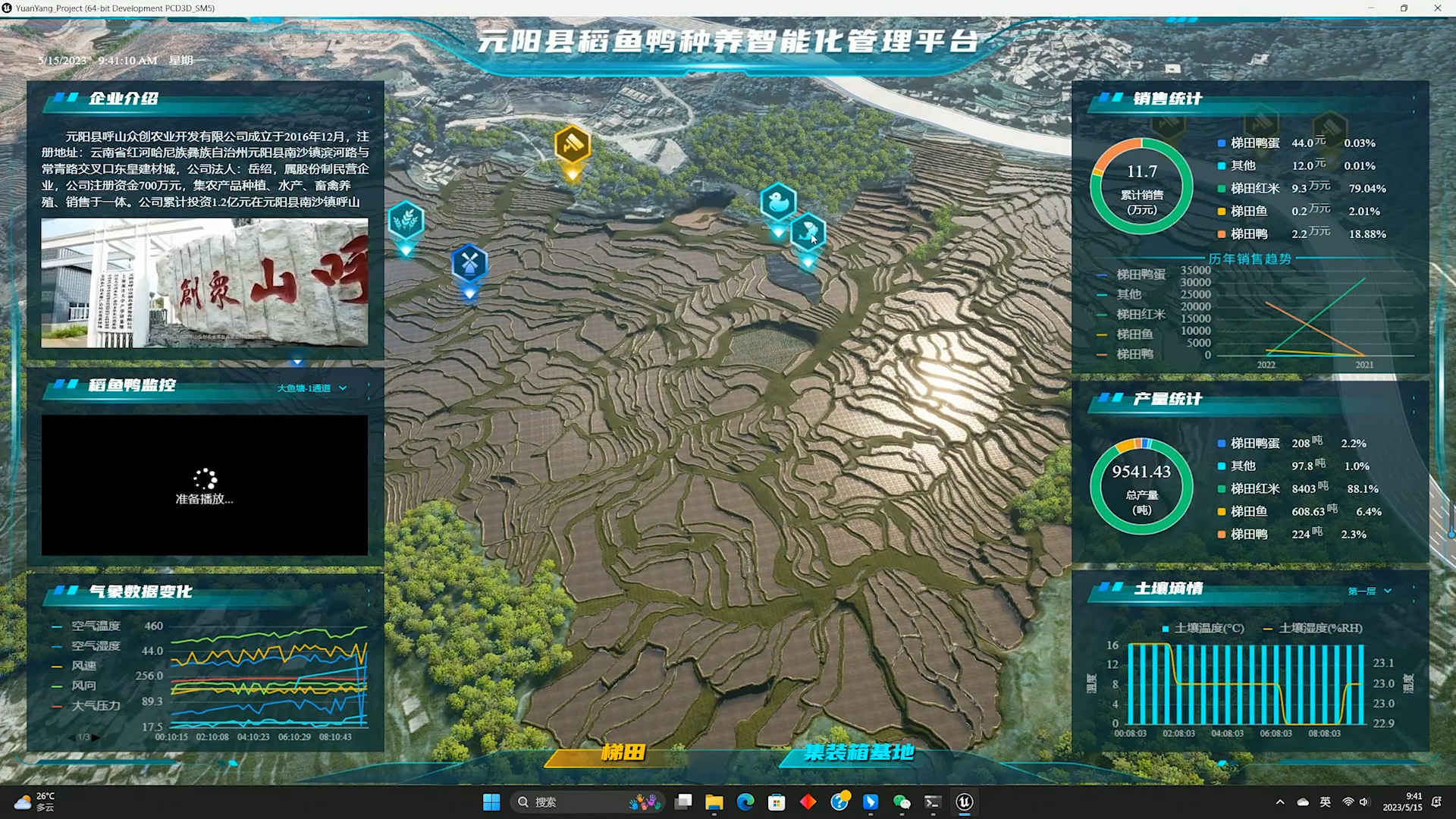Screen dimensions: 1456x819
Task: Open Task View from the taskbar
Action: coord(683,802)
